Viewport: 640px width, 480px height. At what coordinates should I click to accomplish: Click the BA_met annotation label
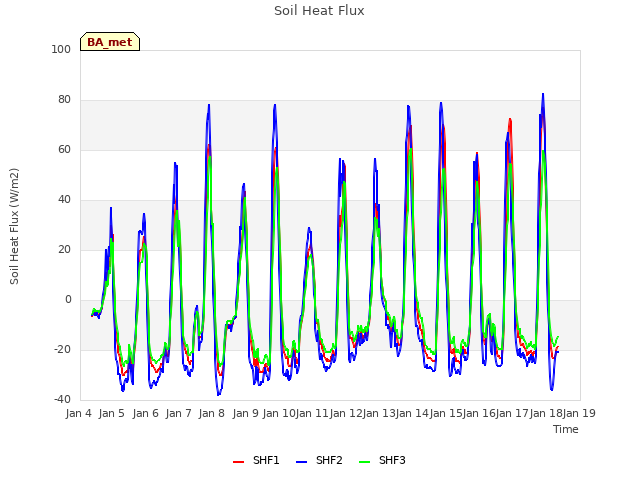click(110, 42)
